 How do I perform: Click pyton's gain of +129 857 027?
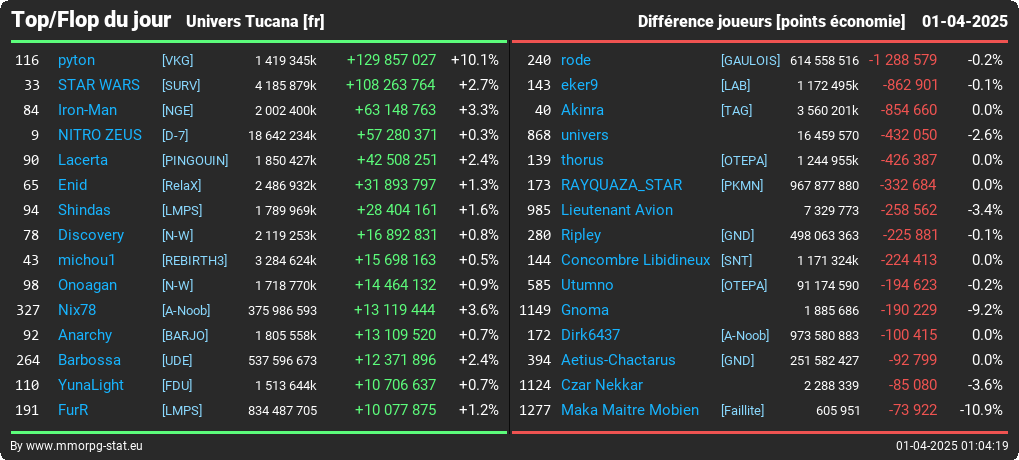391,60
